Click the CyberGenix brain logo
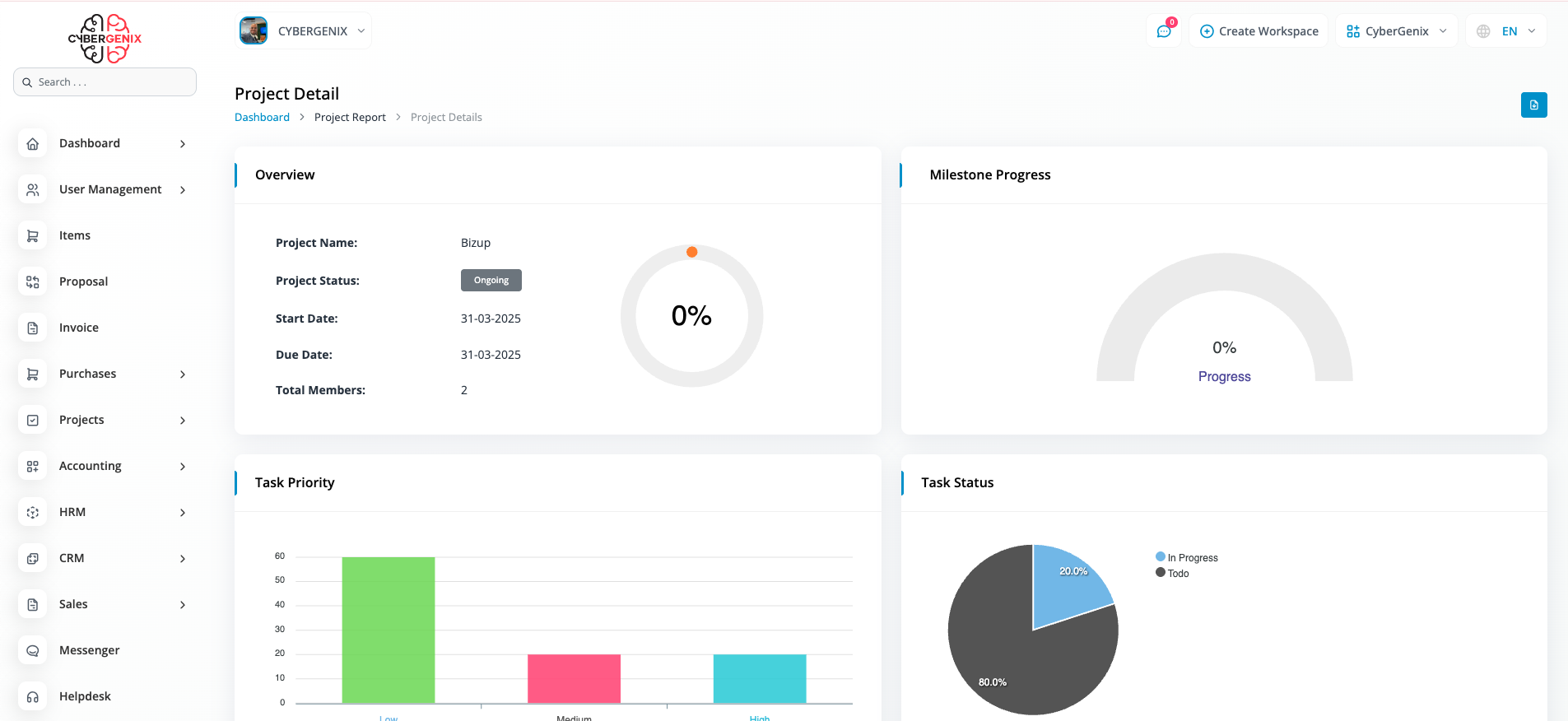 coord(105,39)
